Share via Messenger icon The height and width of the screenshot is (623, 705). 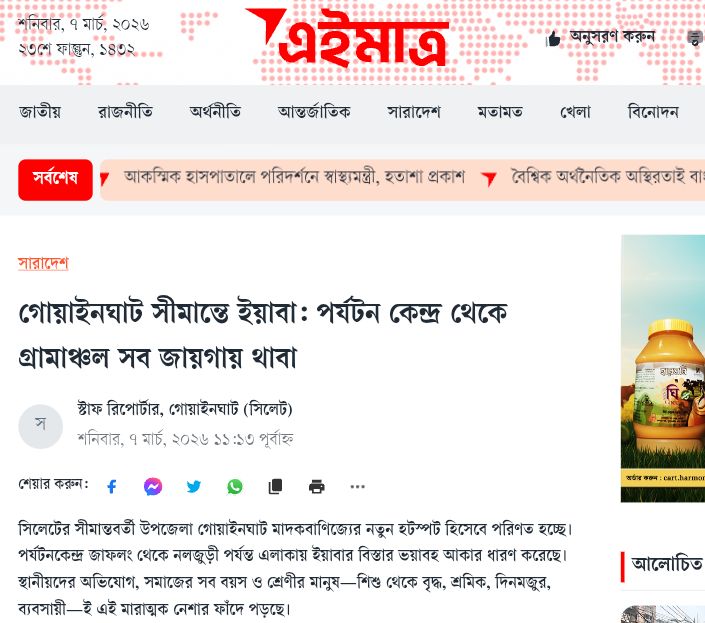point(153,486)
